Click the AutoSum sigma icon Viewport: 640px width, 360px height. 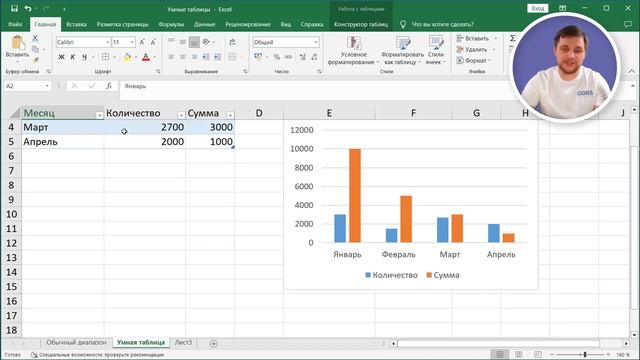[513, 38]
